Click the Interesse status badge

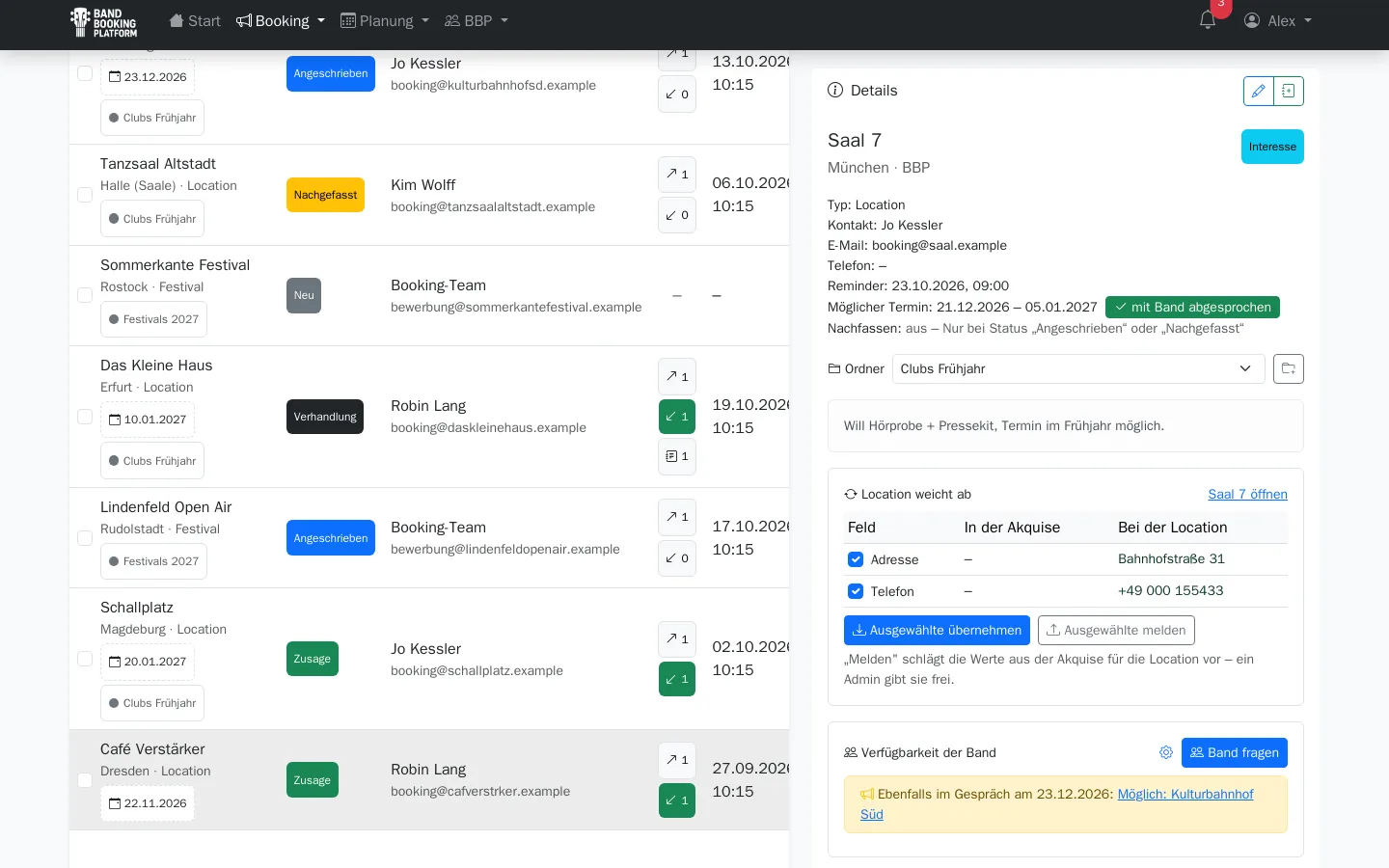point(1272,147)
